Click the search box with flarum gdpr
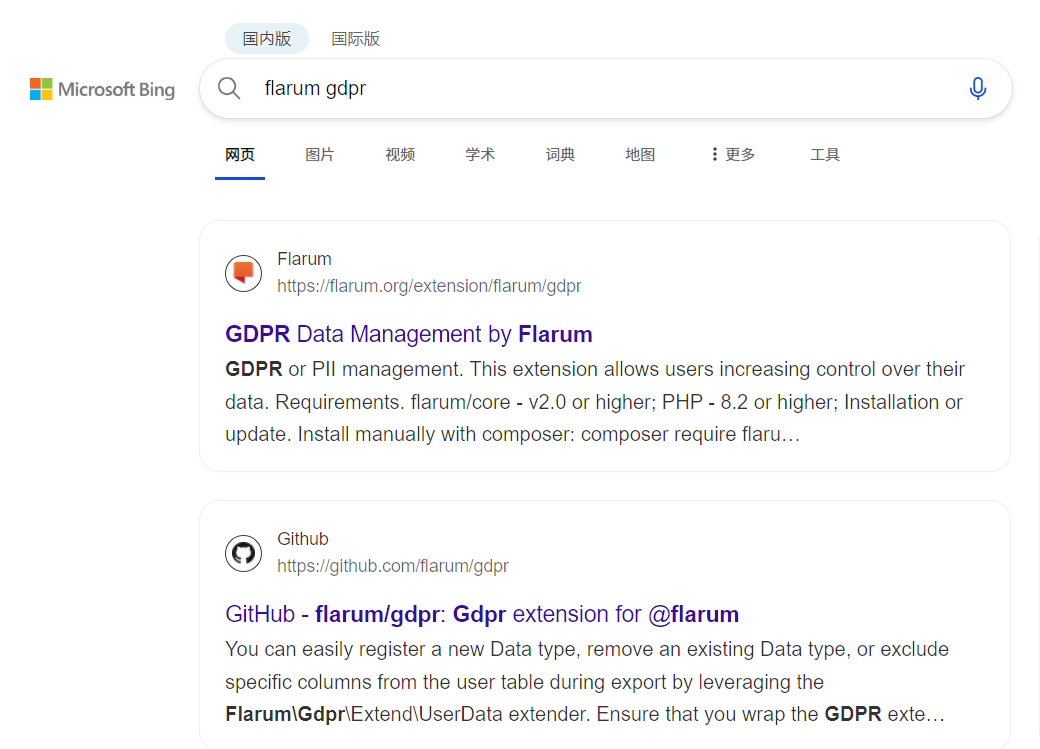Screen dimensions: 1040x749 [x=605, y=88]
